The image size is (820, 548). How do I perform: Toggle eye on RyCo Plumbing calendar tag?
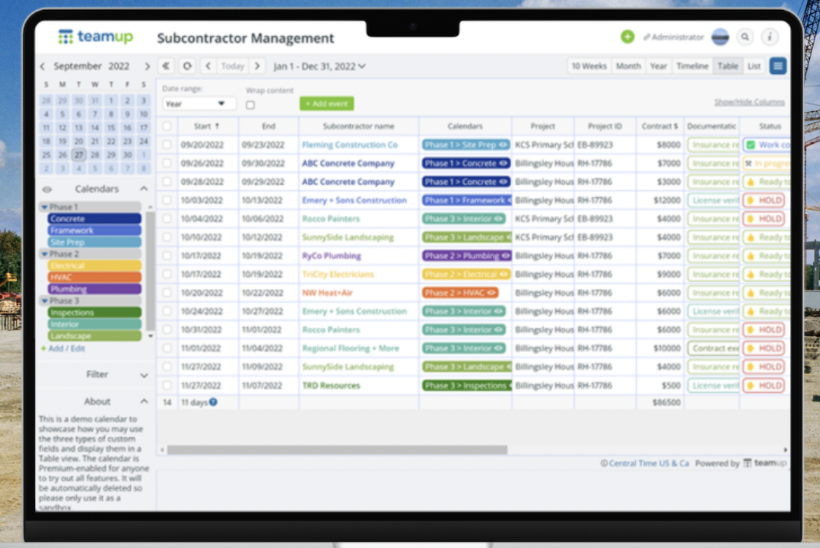tap(505, 256)
